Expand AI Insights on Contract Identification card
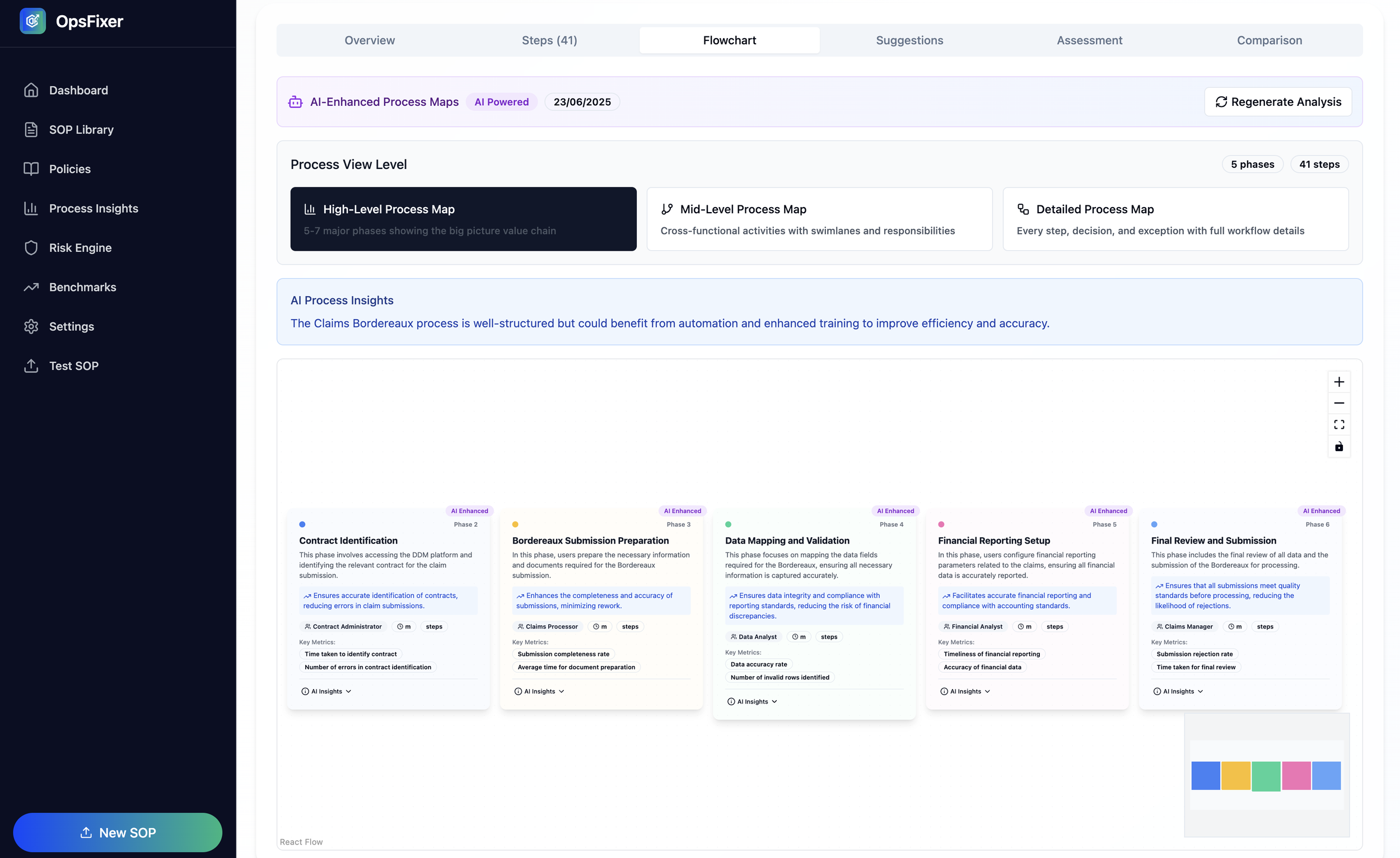The width and height of the screenshot is (1400, 858). coord(326,692)
